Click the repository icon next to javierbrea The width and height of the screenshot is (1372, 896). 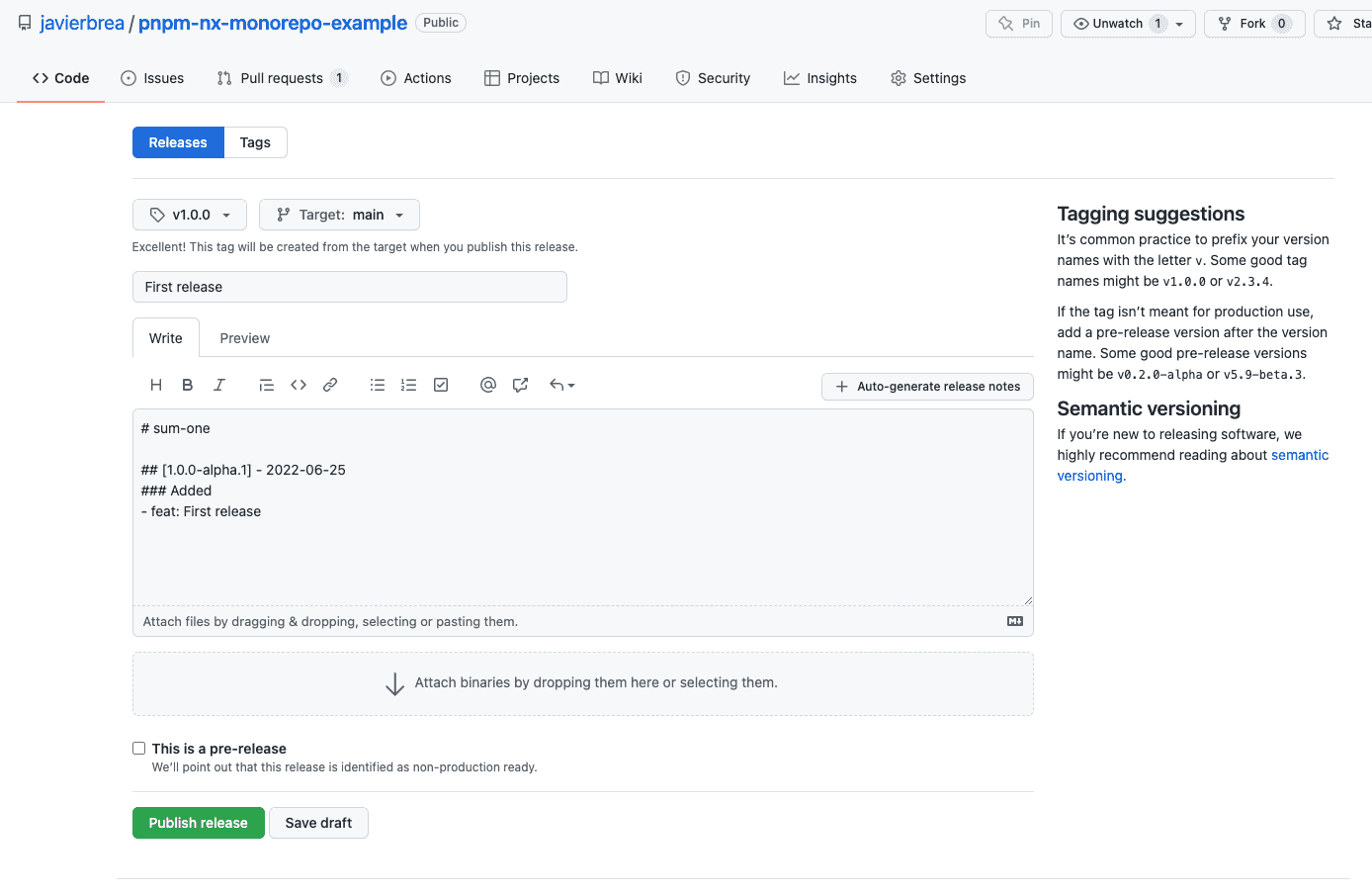[25, 23]
